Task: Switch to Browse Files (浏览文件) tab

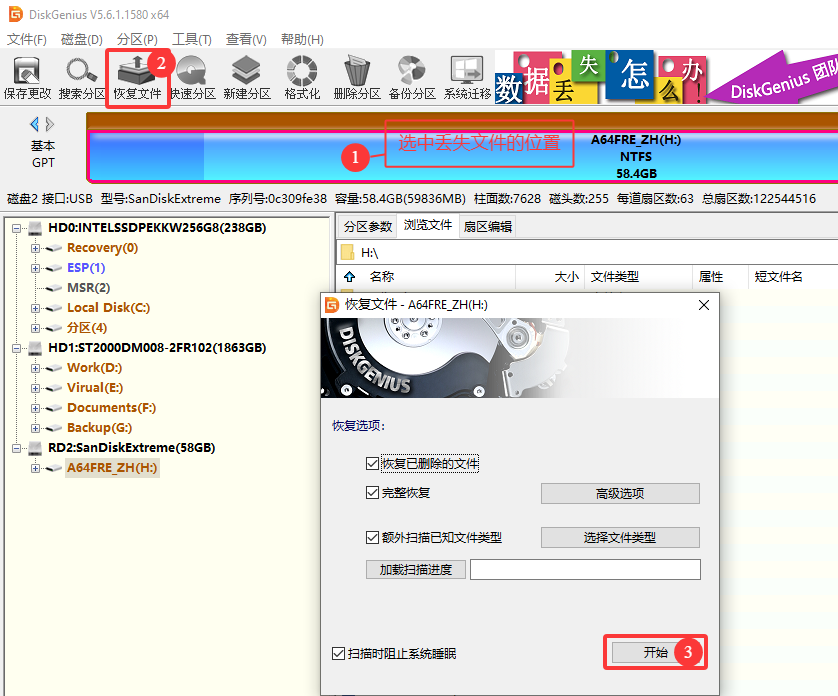Action: click(x=428, y=225)
